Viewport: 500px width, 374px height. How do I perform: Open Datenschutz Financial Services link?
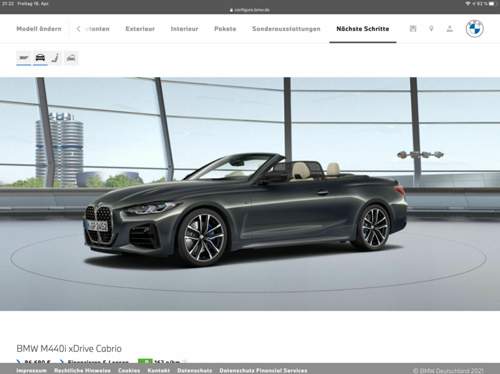[263, 370]
